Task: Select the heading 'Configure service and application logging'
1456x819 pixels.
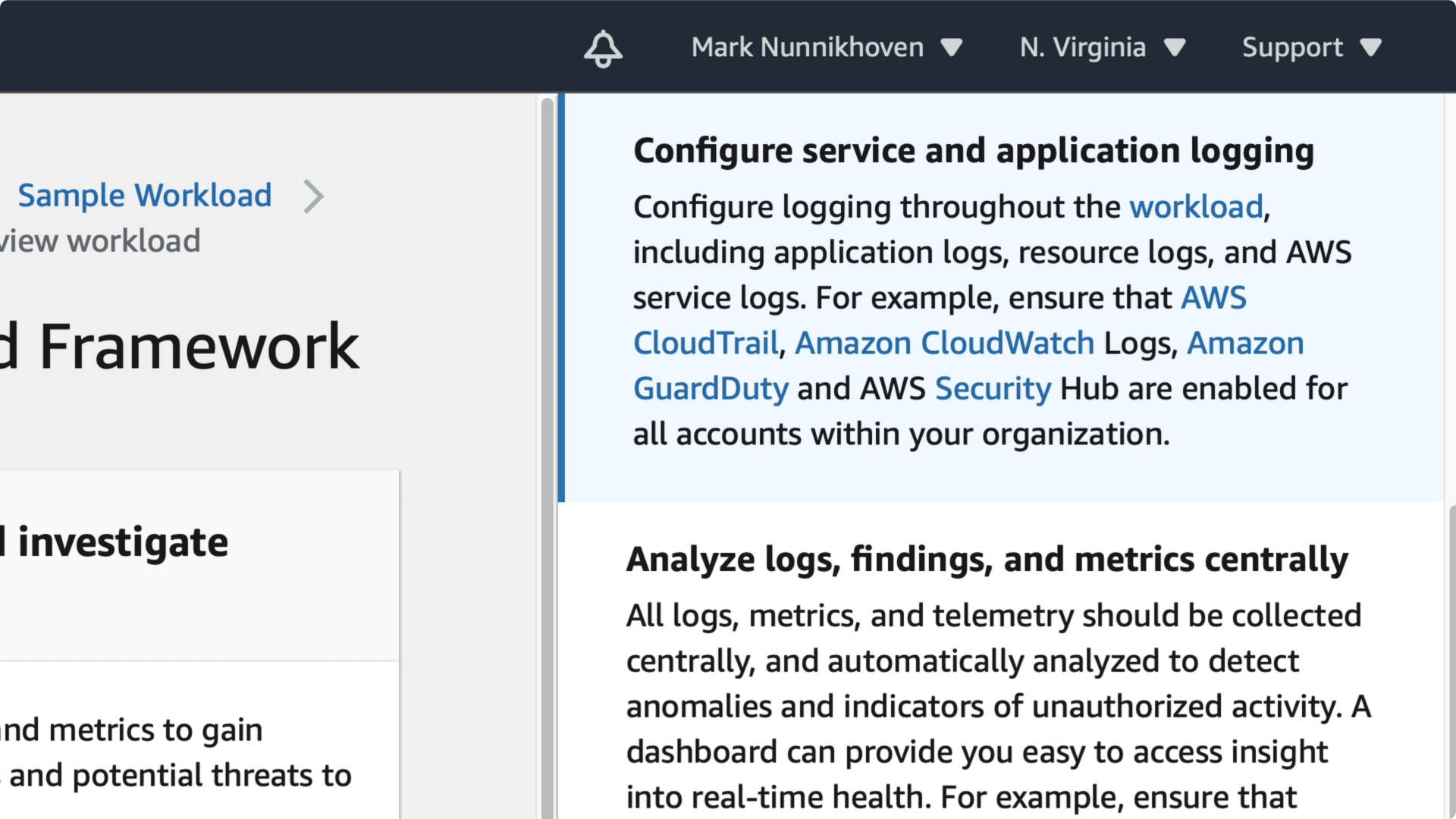Action: click(x=974, y=150)
